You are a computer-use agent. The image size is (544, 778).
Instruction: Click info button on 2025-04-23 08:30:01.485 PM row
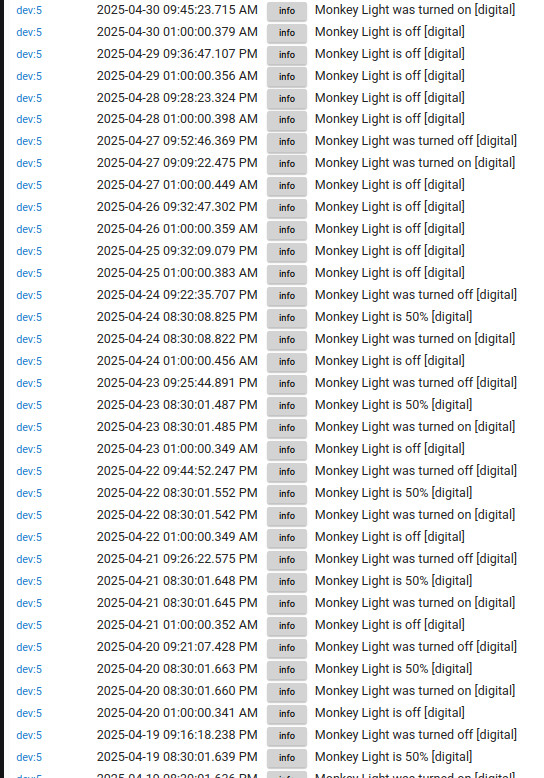[x=287, y=428]
